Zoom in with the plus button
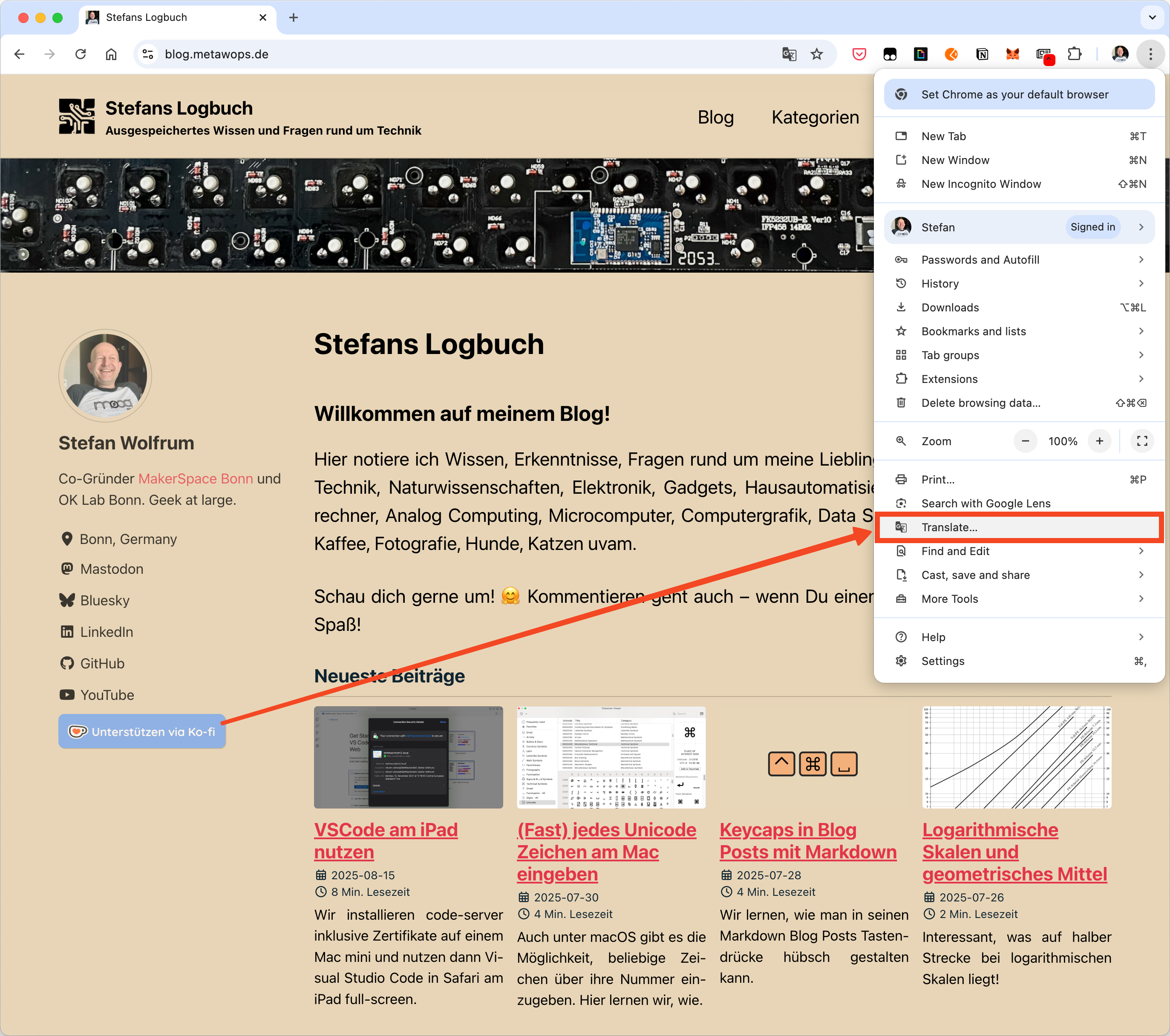Screen dimensions: 1170x1036 1099,441
